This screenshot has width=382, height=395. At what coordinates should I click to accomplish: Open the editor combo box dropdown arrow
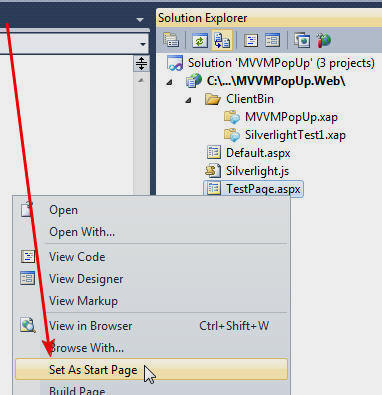(143, 44)
